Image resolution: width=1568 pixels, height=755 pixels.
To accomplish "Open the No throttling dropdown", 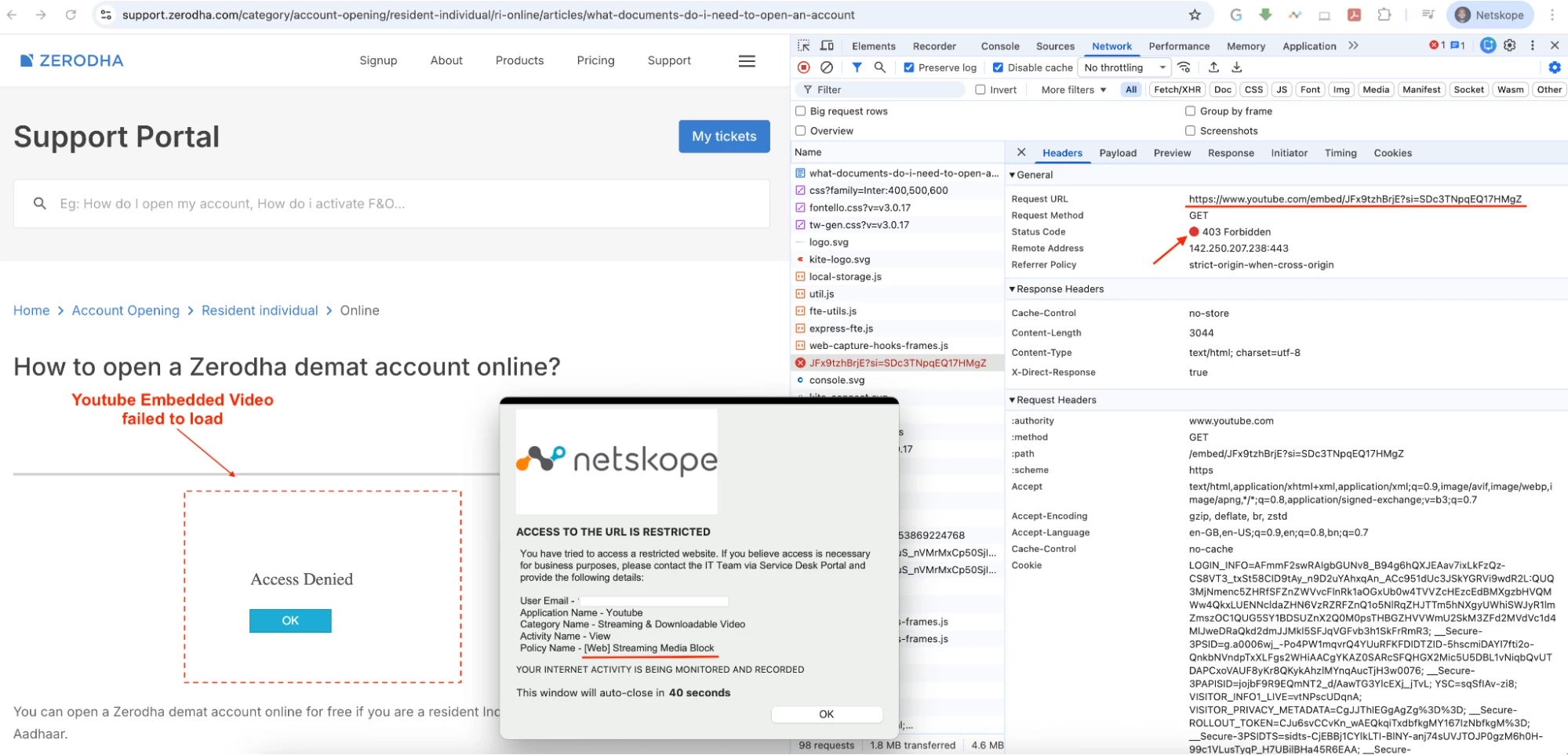I will click(1125, 67).
